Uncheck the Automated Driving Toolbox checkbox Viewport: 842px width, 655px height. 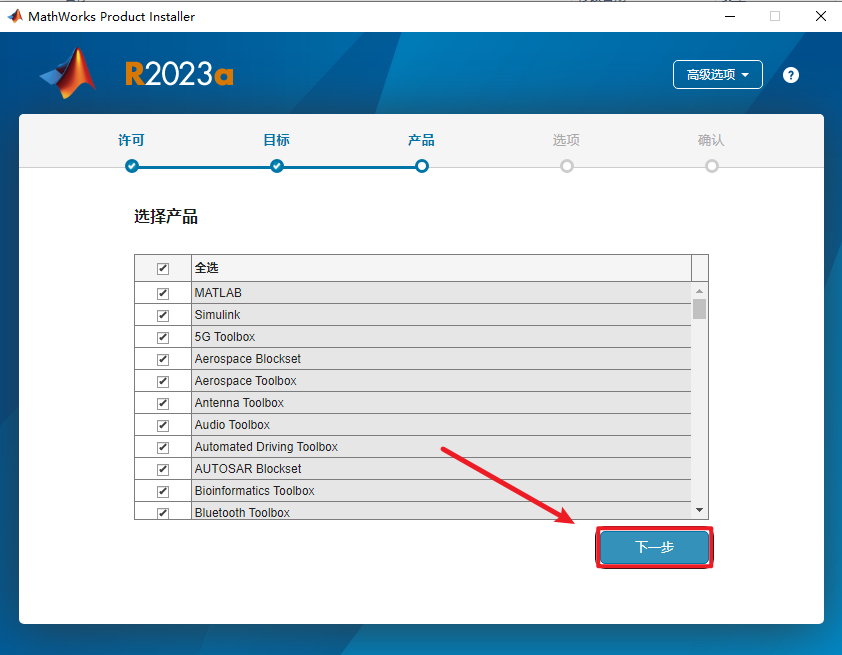click(x=163, y=448)
